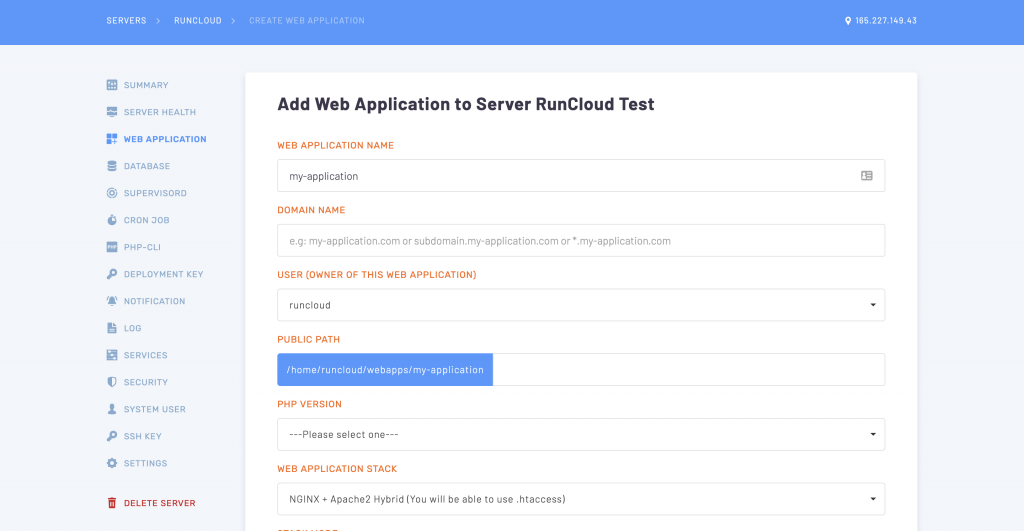Click the page heading Add Web Application
Screen dimensions: 1024x531
(x=466, y=105)
